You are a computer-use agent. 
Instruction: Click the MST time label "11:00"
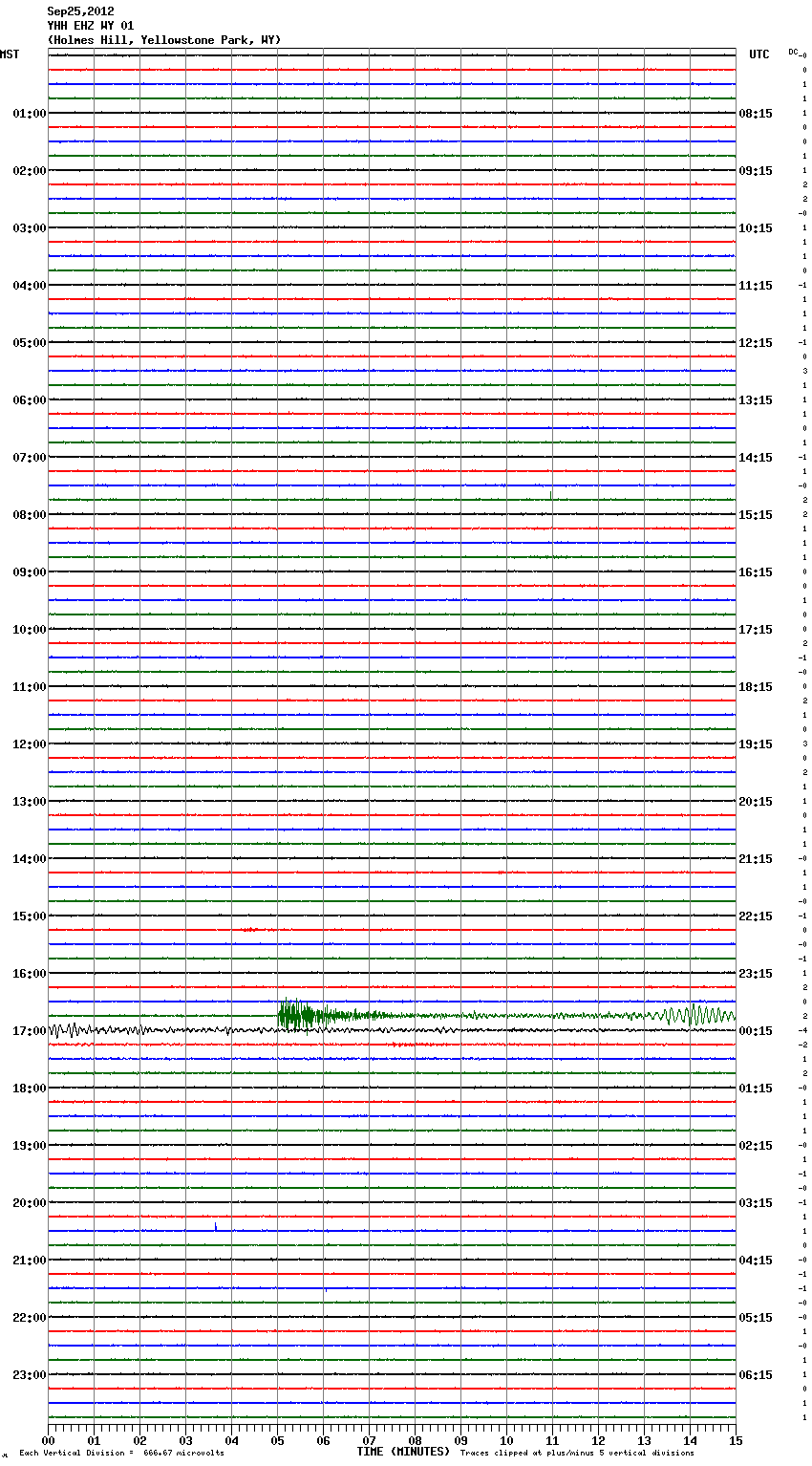pos(30,687)
